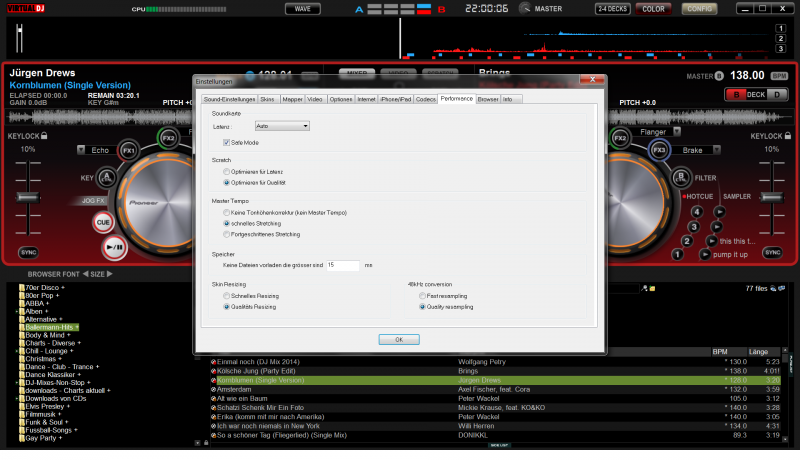Open the Brake effect dropdown arrow
The image size is (800, 460).
(716, 149)
